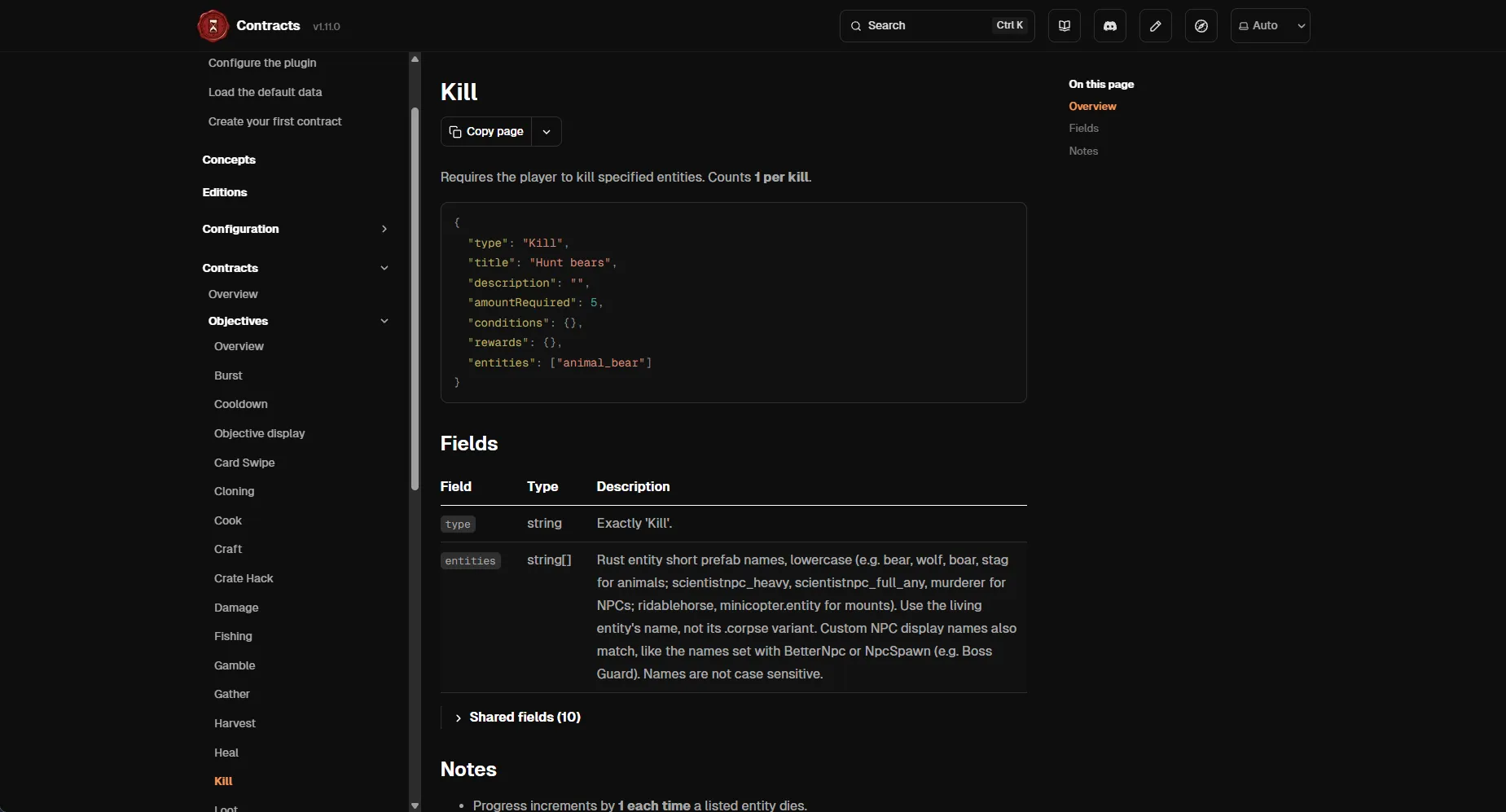Viewport: 1506px width, 812px height.
Task: Open the Discord link icon
Action: pos(1109,26)
